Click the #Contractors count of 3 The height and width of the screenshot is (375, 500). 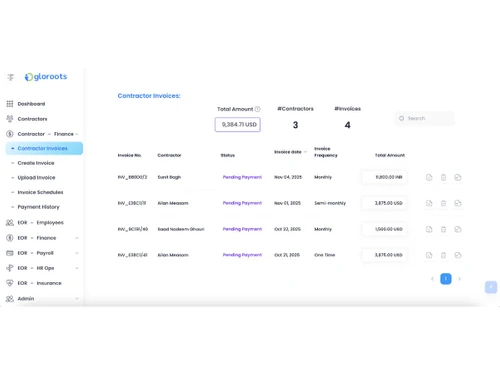point(295,125)
